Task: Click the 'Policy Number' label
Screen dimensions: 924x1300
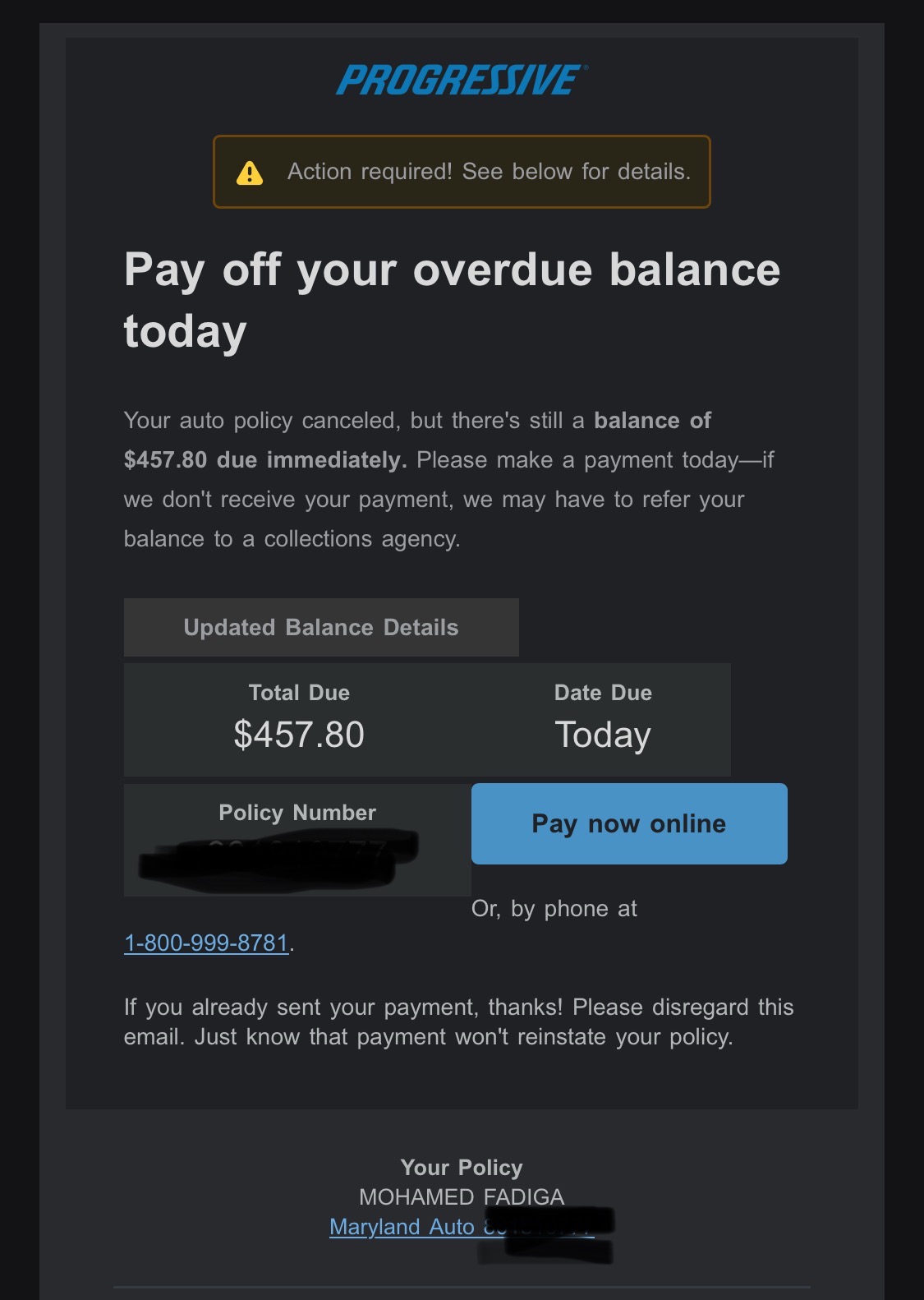Action: [x=297, y=813]
